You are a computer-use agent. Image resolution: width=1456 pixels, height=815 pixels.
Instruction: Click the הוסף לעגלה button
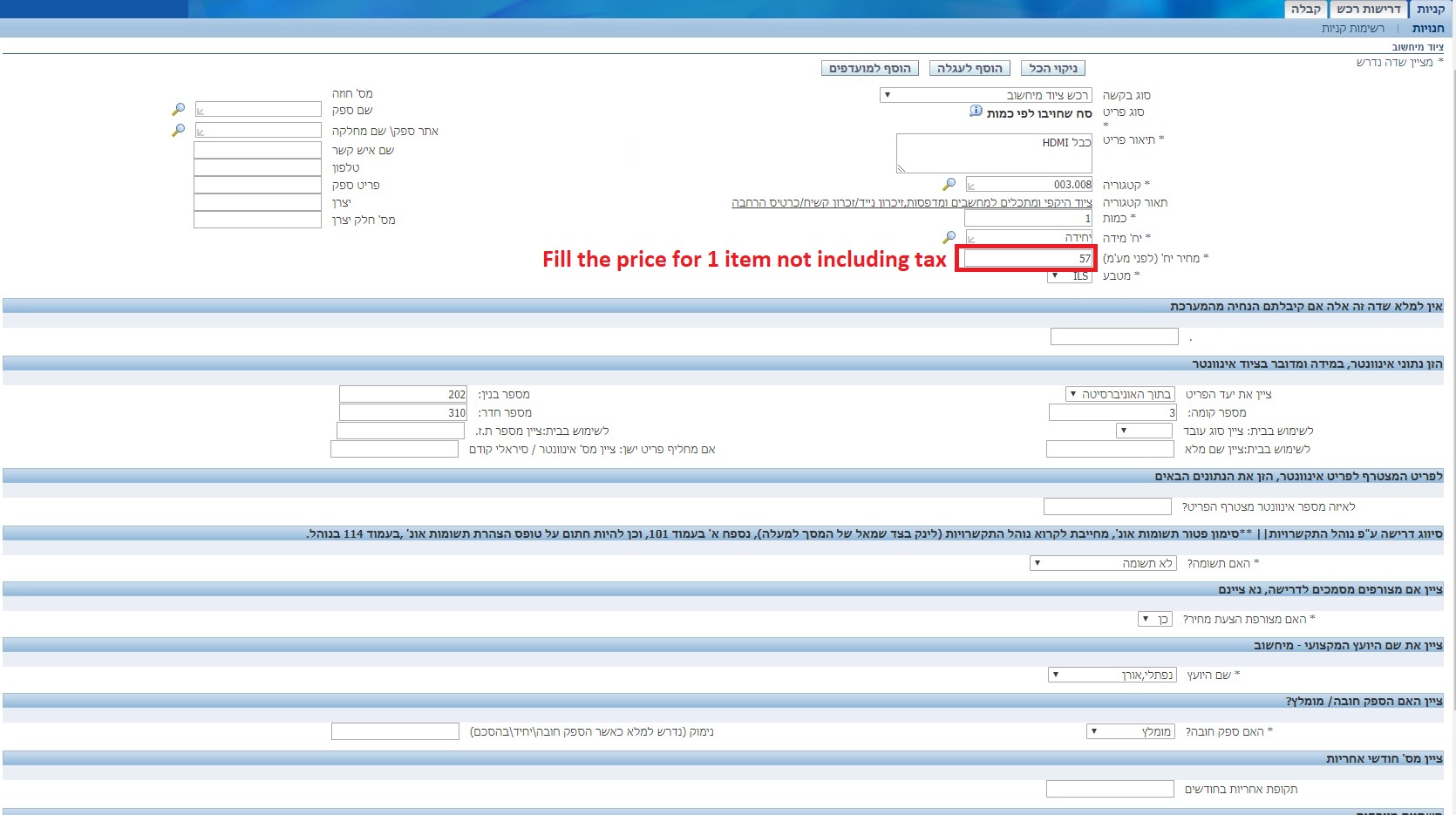tap(969, 68)
